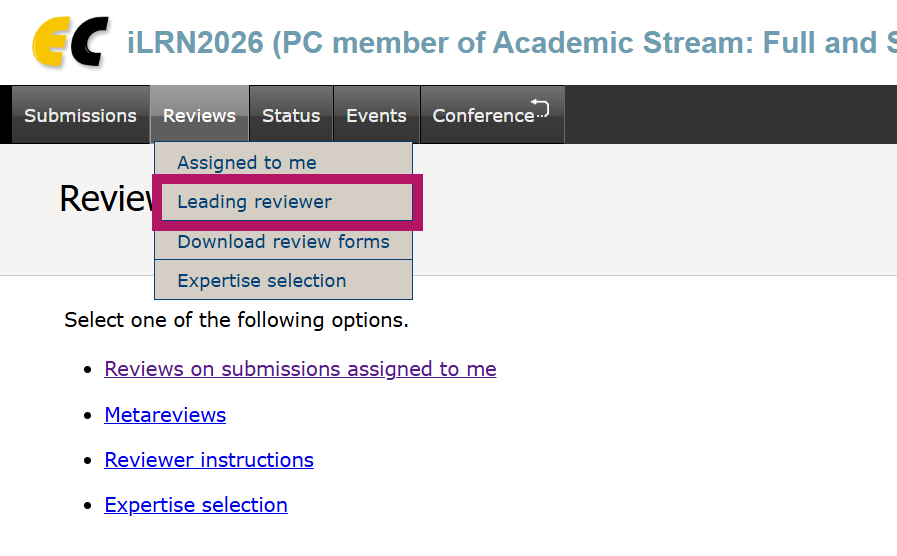Pick 'Expertise selection' from the dropdown menu
897x556 pixels.
tap(262, 281)
